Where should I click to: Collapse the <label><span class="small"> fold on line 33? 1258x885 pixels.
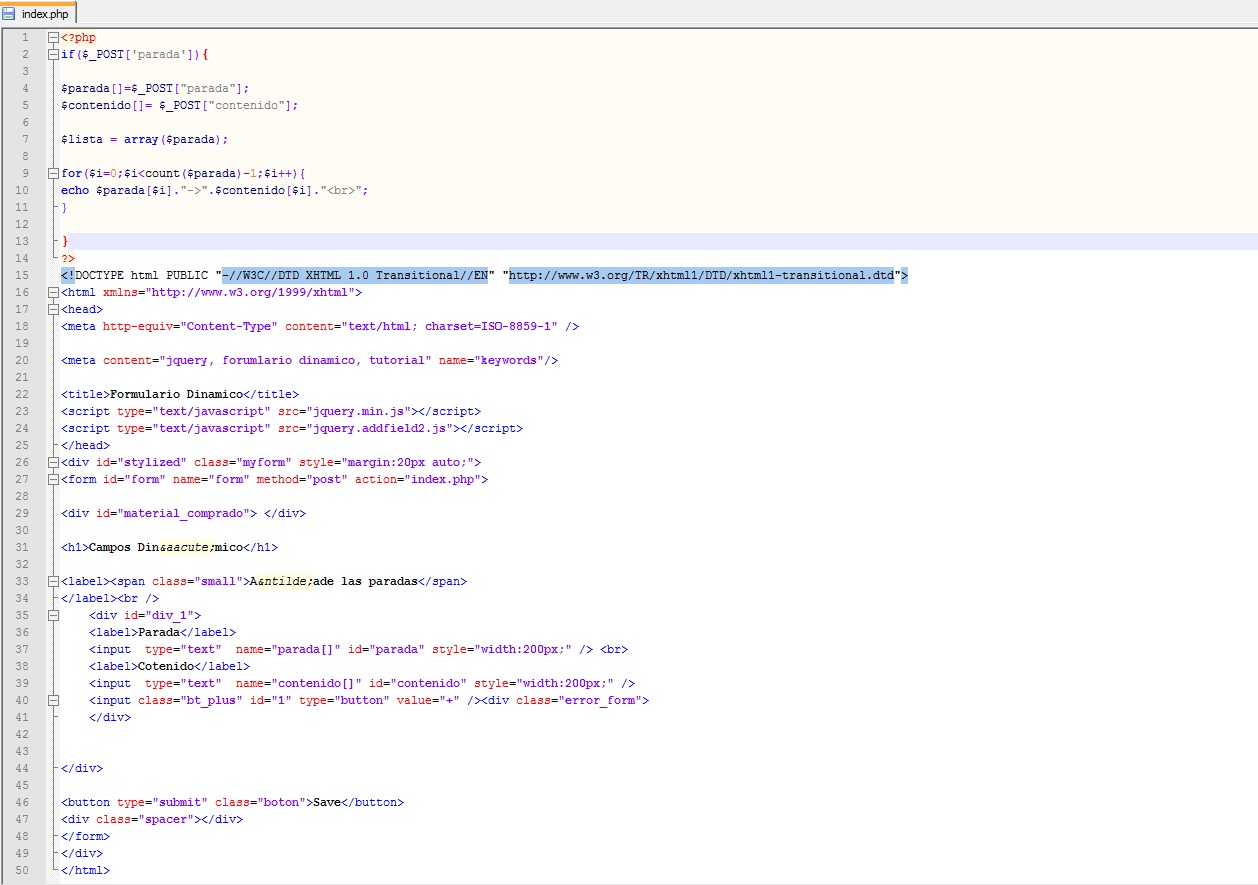coord(53,581)
